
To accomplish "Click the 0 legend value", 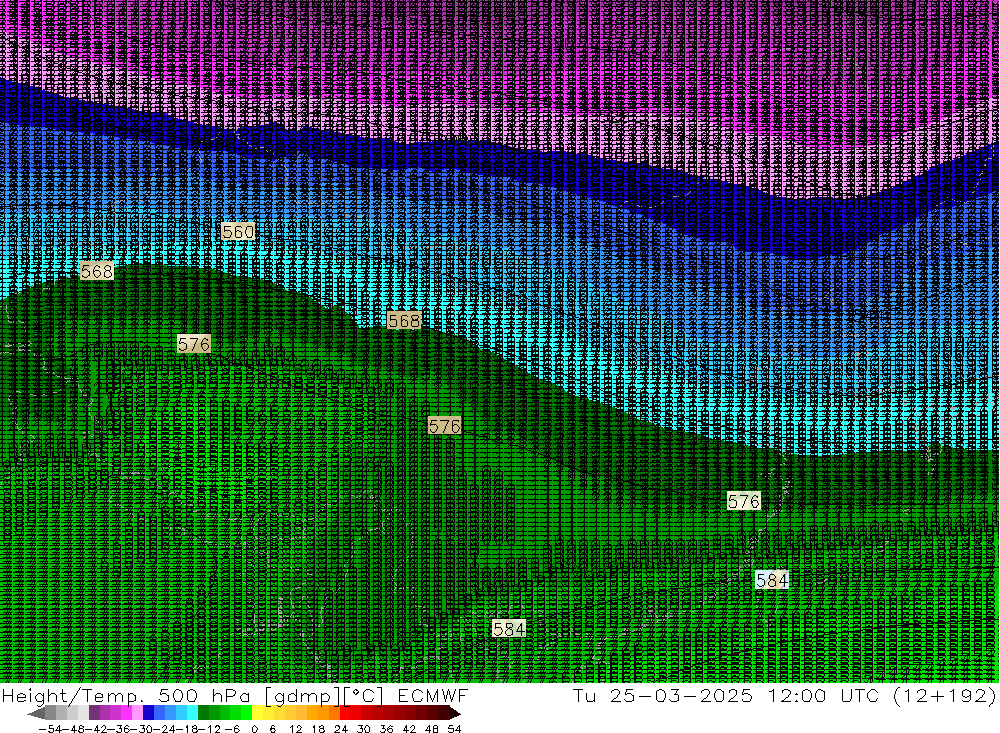I will (254, 729).
